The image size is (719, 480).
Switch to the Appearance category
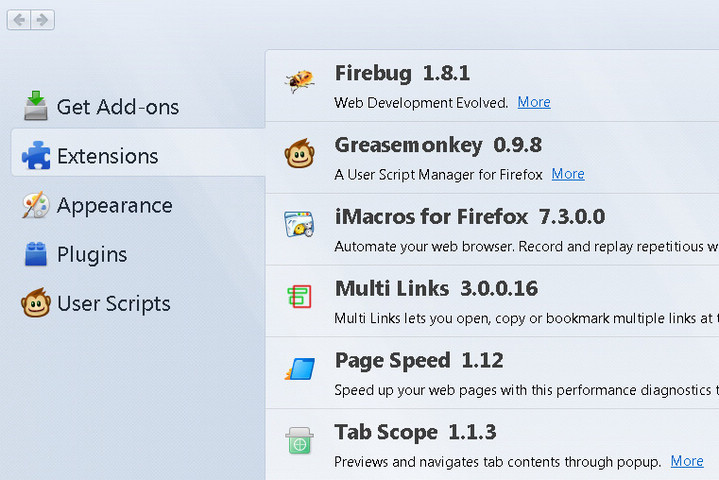(x=114, y=205)
